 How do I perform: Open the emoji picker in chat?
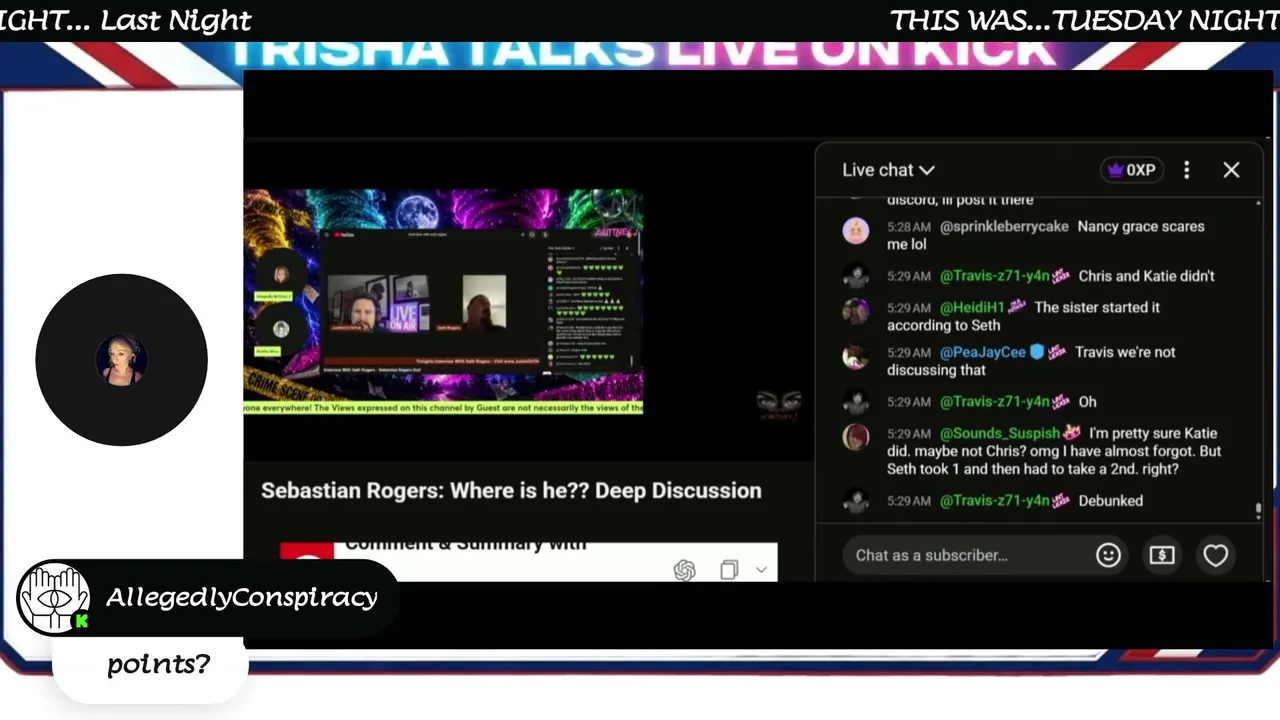click(x=1108, y=555)
